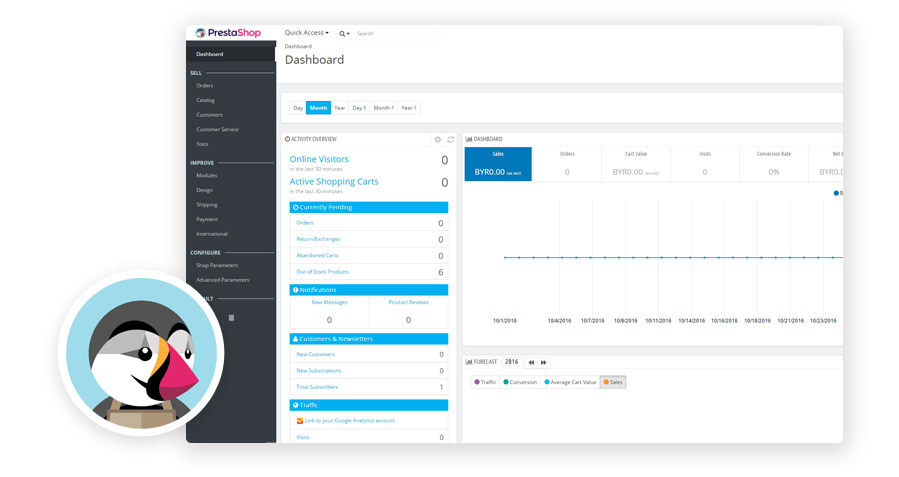This screenshot has width=899, height=477.
Task: Open the Visits link under Traffic
Action: click(x=303, y=437)
